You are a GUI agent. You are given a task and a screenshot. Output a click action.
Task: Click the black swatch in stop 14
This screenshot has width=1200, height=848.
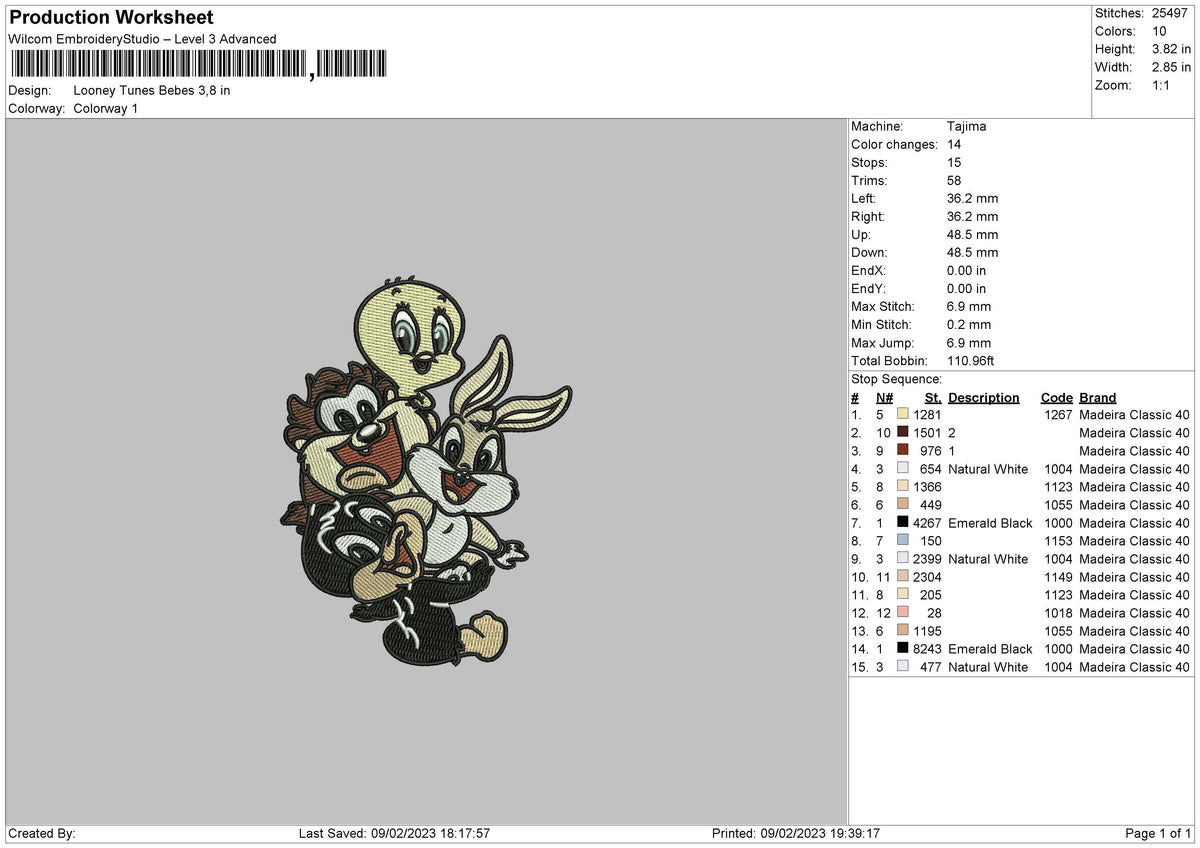coord(903,648)
